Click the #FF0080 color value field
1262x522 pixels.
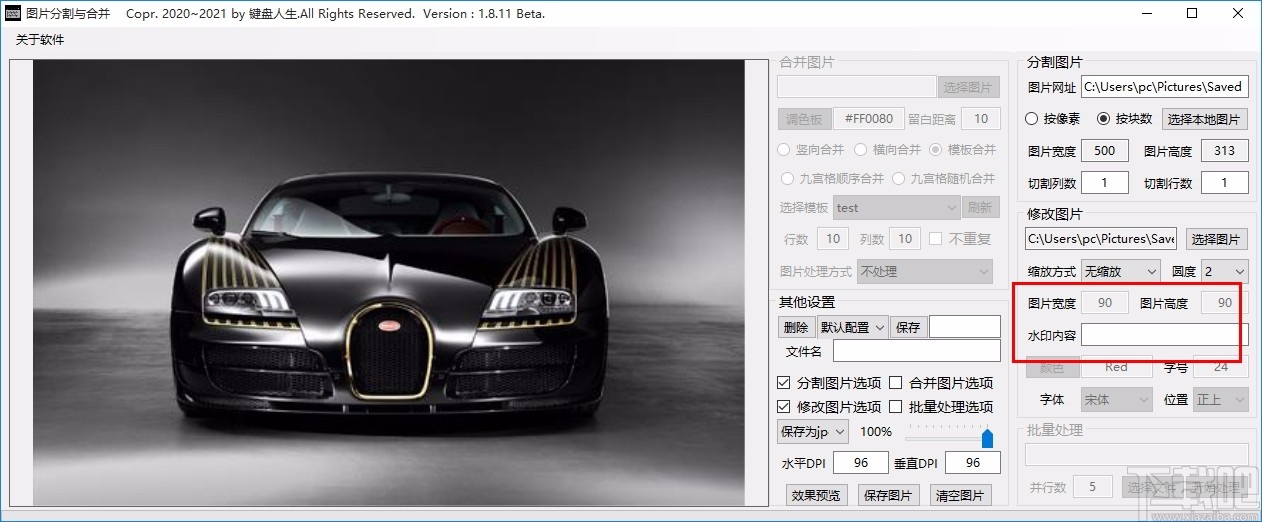[x=869, y=119]
